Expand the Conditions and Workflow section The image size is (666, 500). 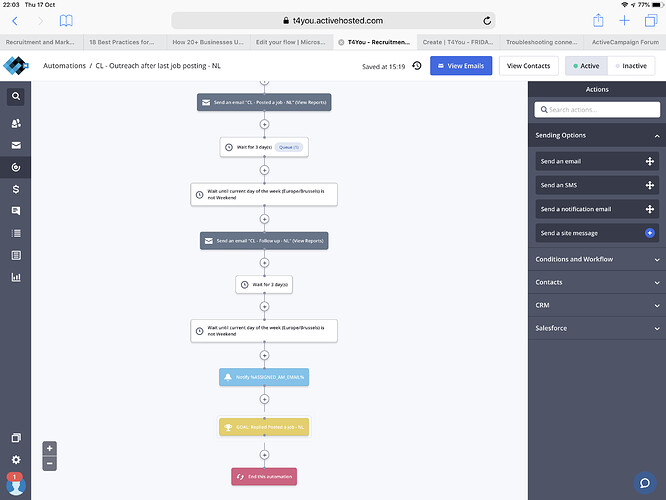click(x=596, y=259)
